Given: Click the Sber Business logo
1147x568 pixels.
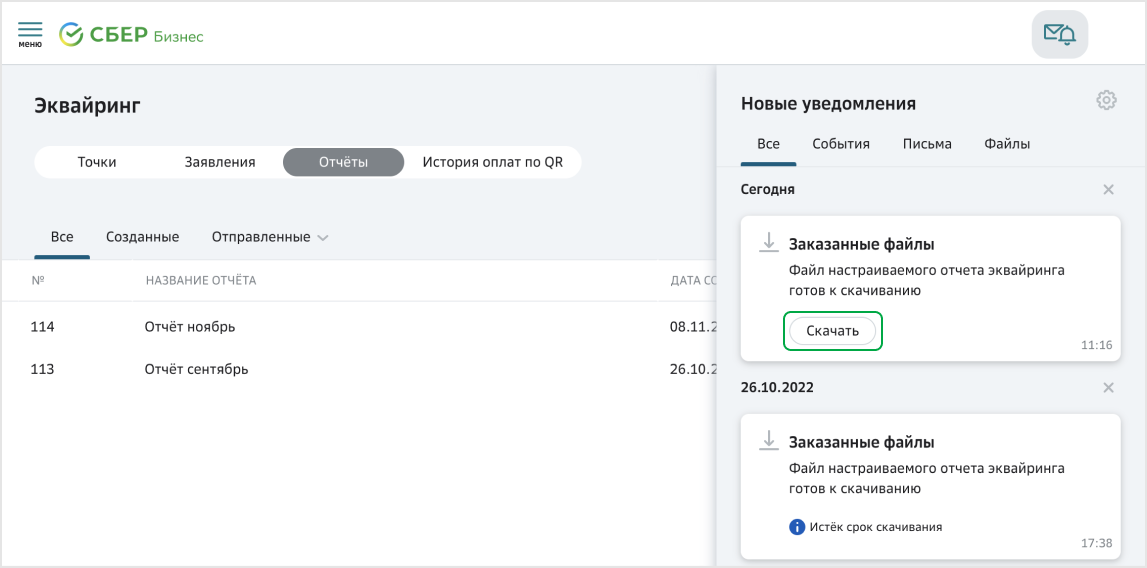Looking at the screenshot, I should (131, 36).
